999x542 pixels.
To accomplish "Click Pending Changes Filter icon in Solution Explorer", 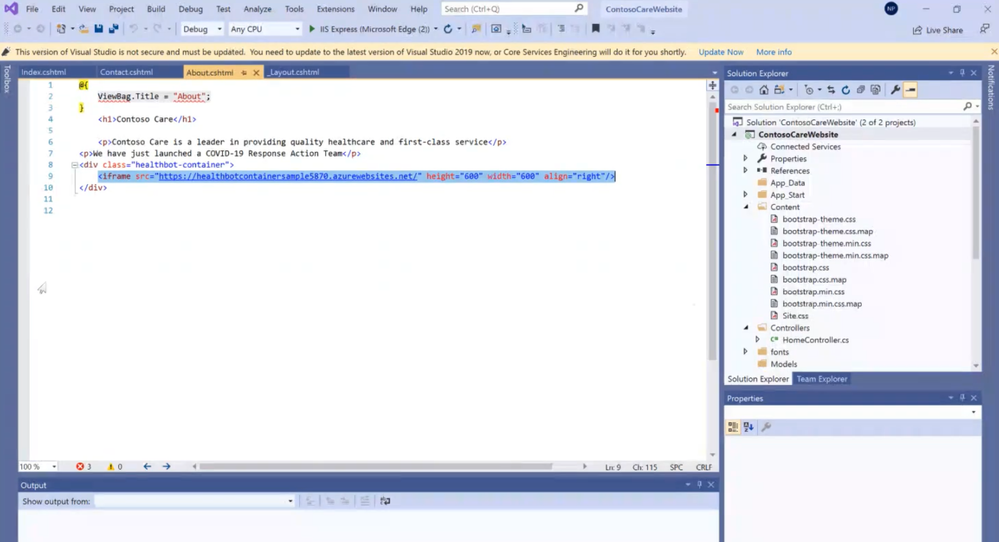I will pos(809,90).
